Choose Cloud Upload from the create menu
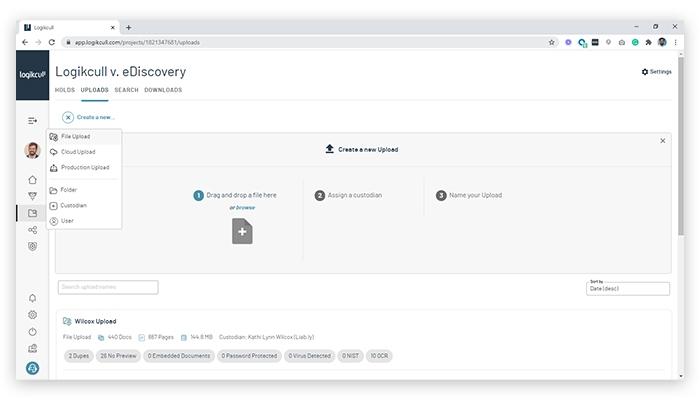 pyautogui.click(x=83, y=152)
